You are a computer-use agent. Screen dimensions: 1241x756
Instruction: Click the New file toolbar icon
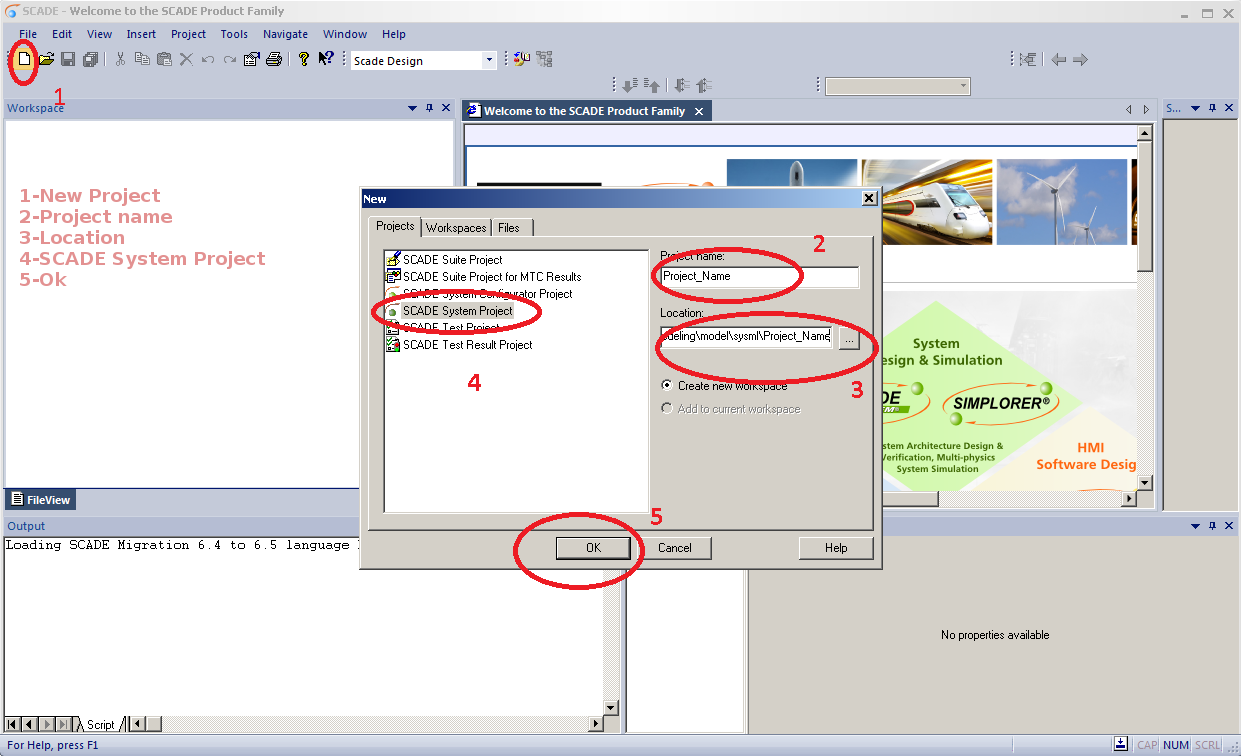(x=24, y=59)
